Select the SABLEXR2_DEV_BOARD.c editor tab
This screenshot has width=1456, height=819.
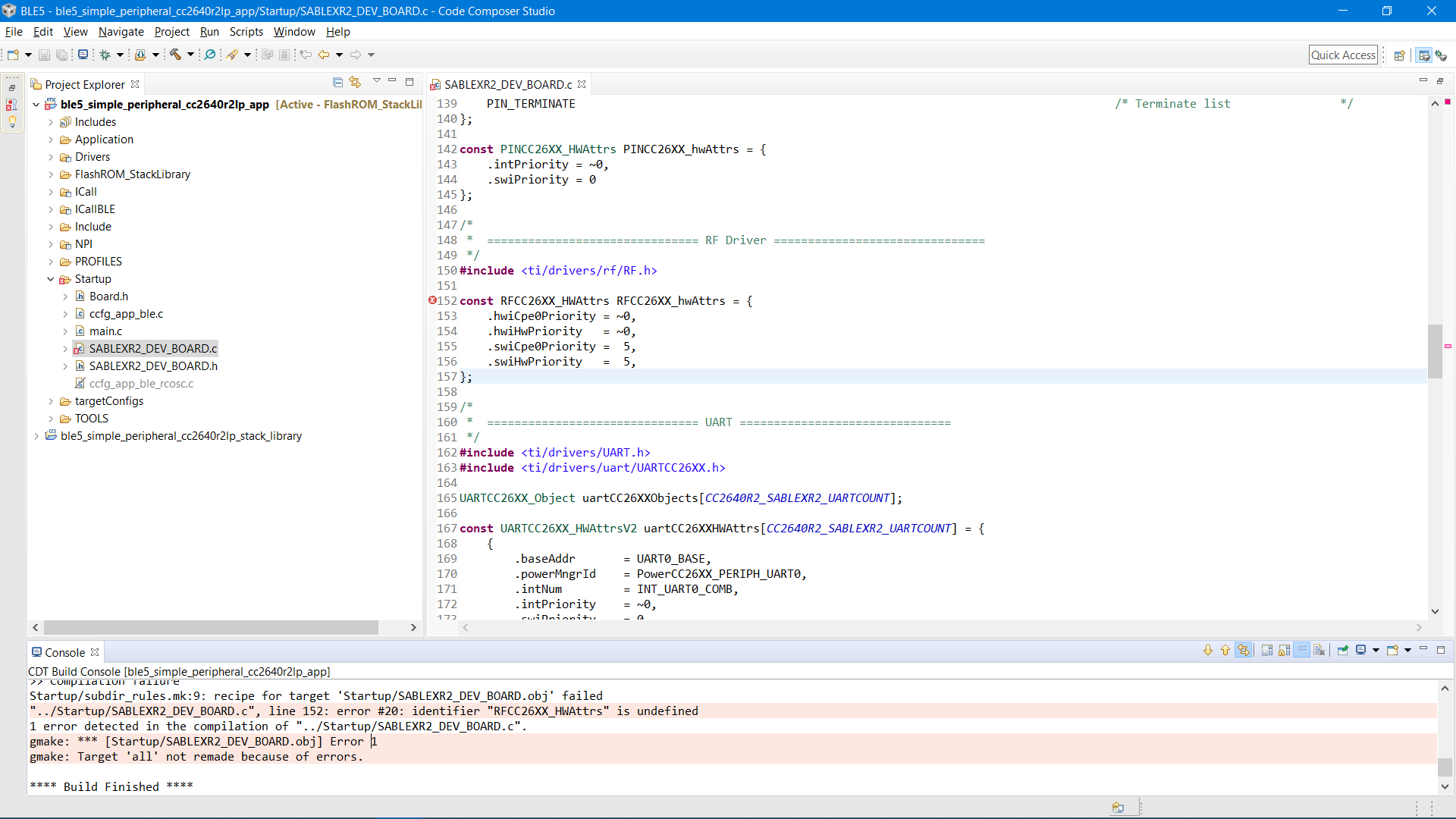click(x=507, y=84)
